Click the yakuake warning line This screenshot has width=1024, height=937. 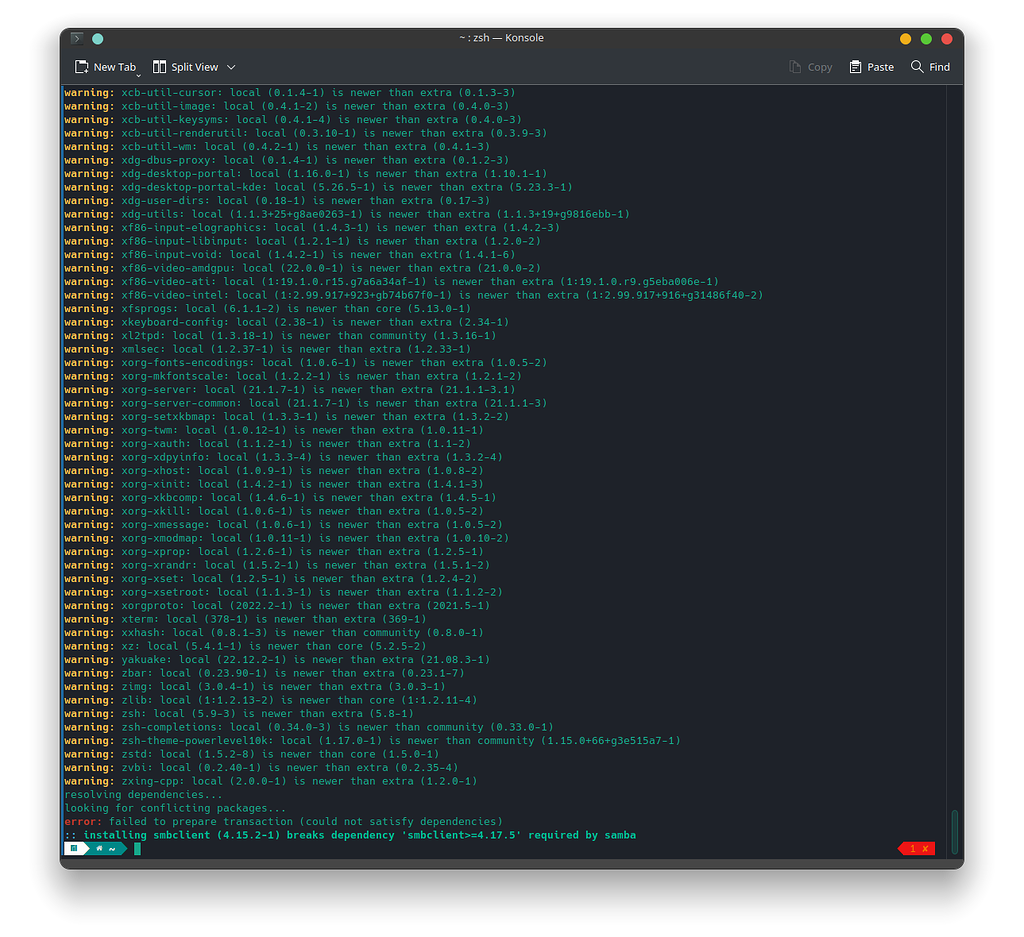point(277,659)
